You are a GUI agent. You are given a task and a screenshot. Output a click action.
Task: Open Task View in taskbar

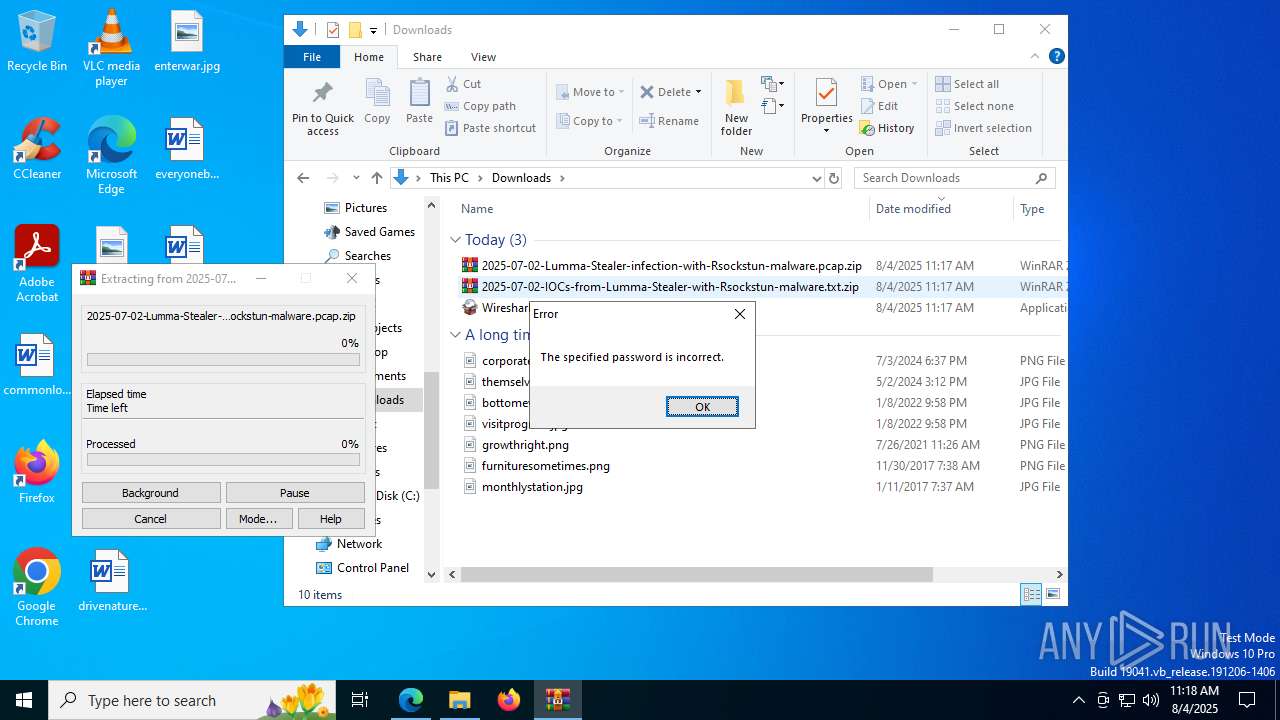tap(360, 700)
